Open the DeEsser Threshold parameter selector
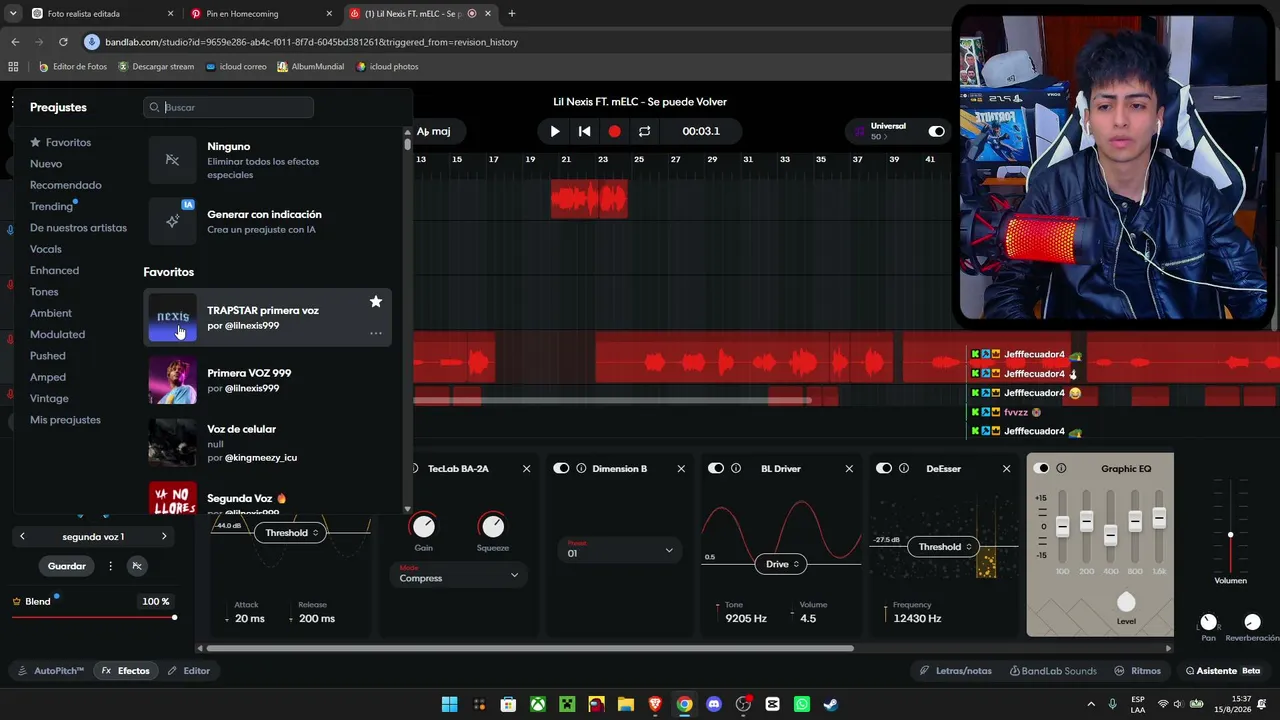Screen dimensions: 1280x720 [946, 547]
